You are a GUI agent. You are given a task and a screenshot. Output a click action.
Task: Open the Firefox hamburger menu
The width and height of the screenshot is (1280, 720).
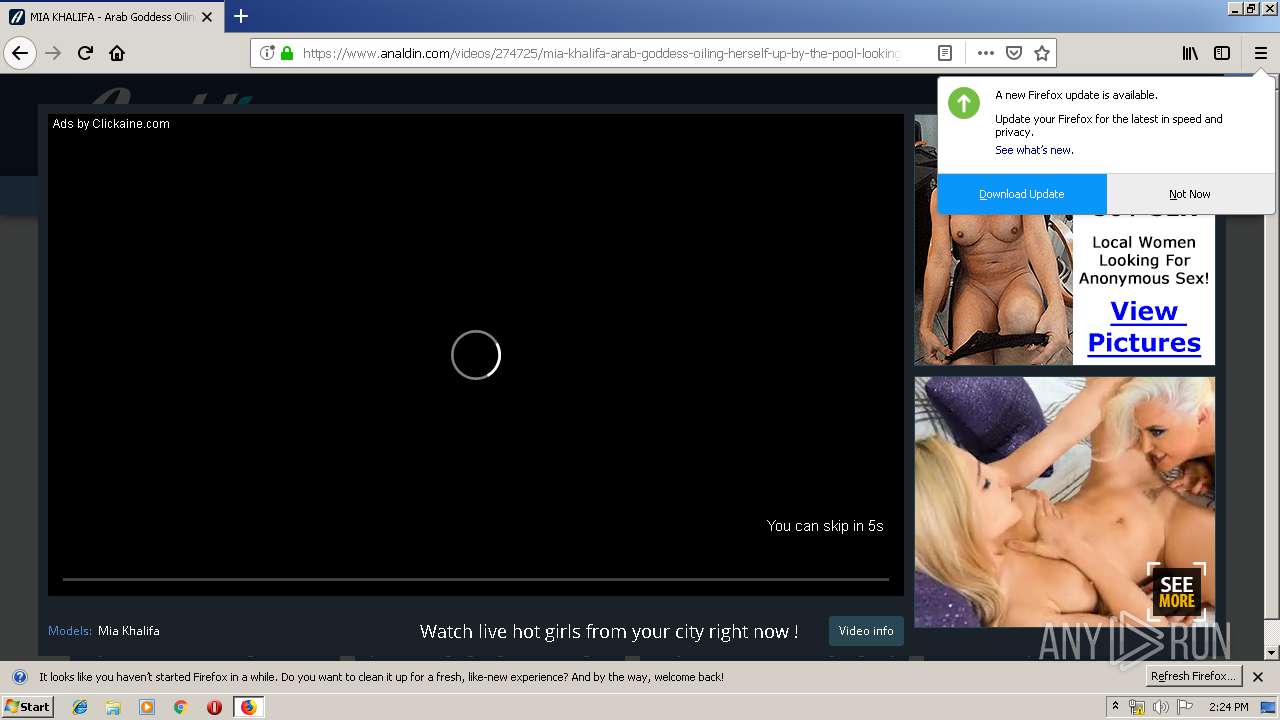click(1260, 53)
